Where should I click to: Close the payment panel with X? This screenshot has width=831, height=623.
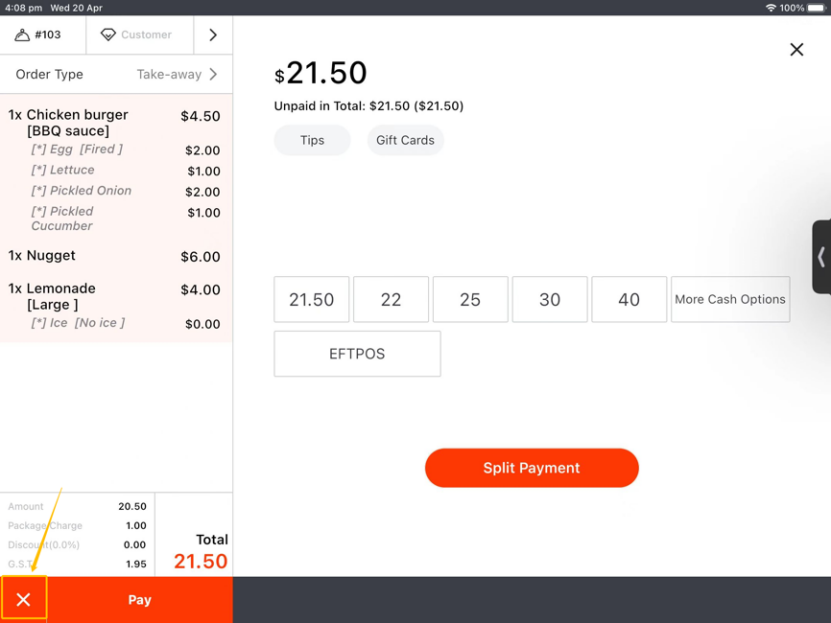(x=796, y=49)
